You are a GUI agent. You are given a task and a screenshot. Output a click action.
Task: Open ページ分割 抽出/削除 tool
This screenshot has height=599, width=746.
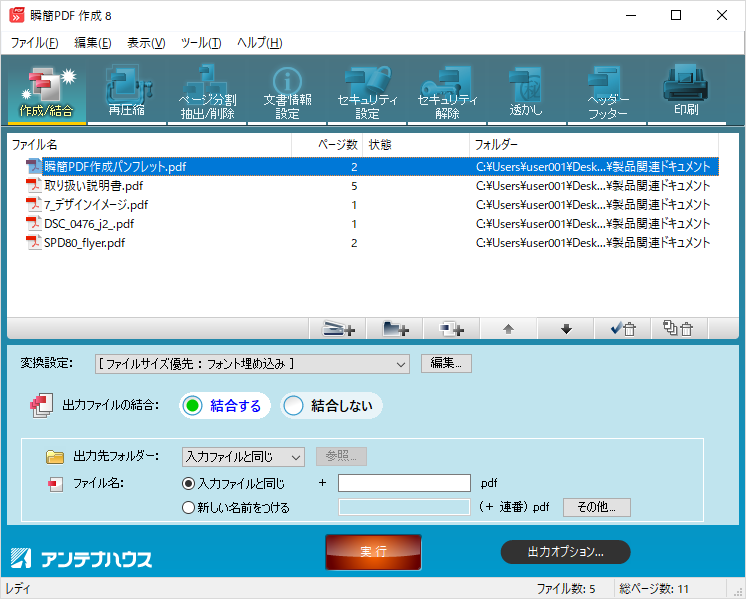(207, 92)
